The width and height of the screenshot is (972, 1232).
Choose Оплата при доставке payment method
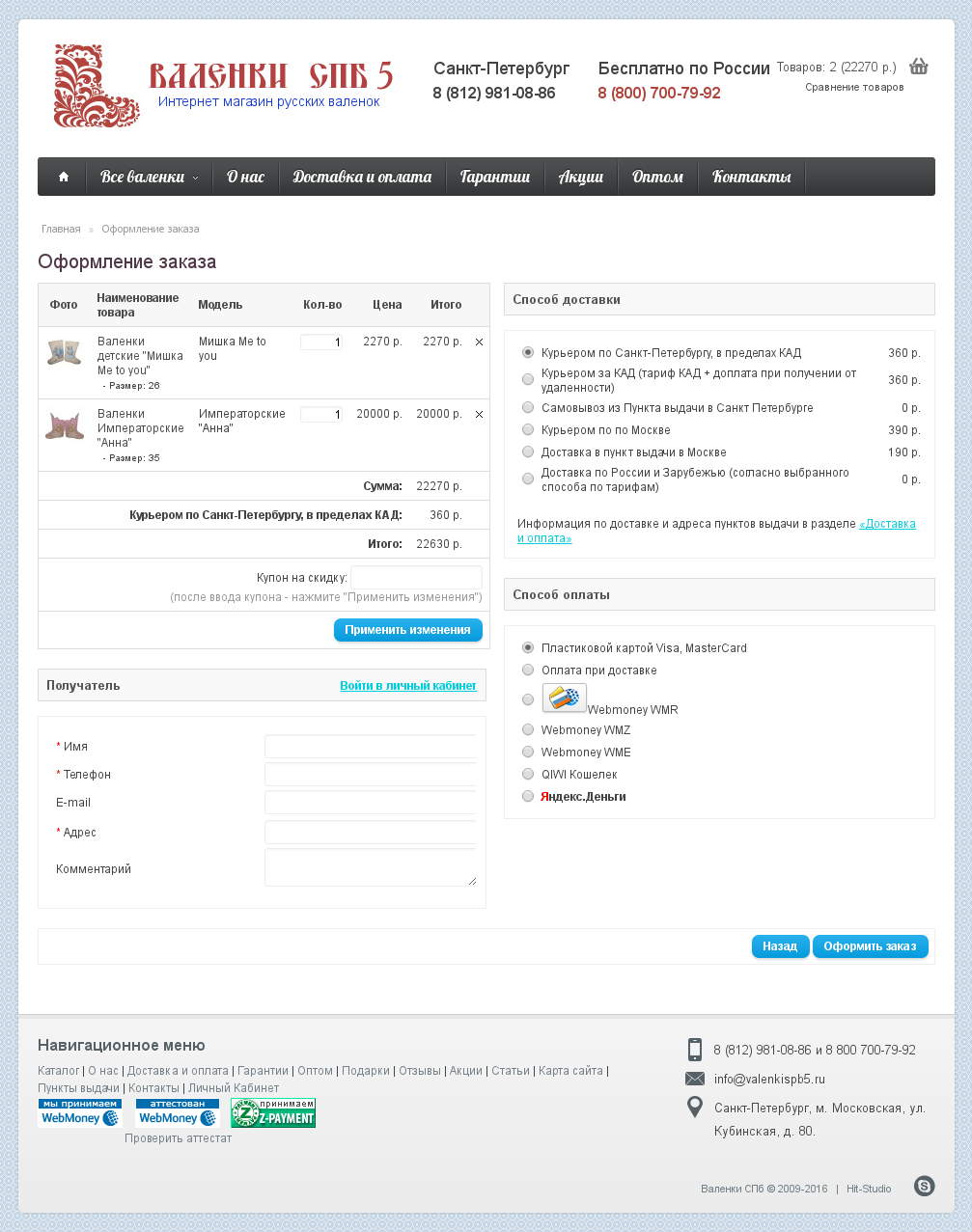528,670
